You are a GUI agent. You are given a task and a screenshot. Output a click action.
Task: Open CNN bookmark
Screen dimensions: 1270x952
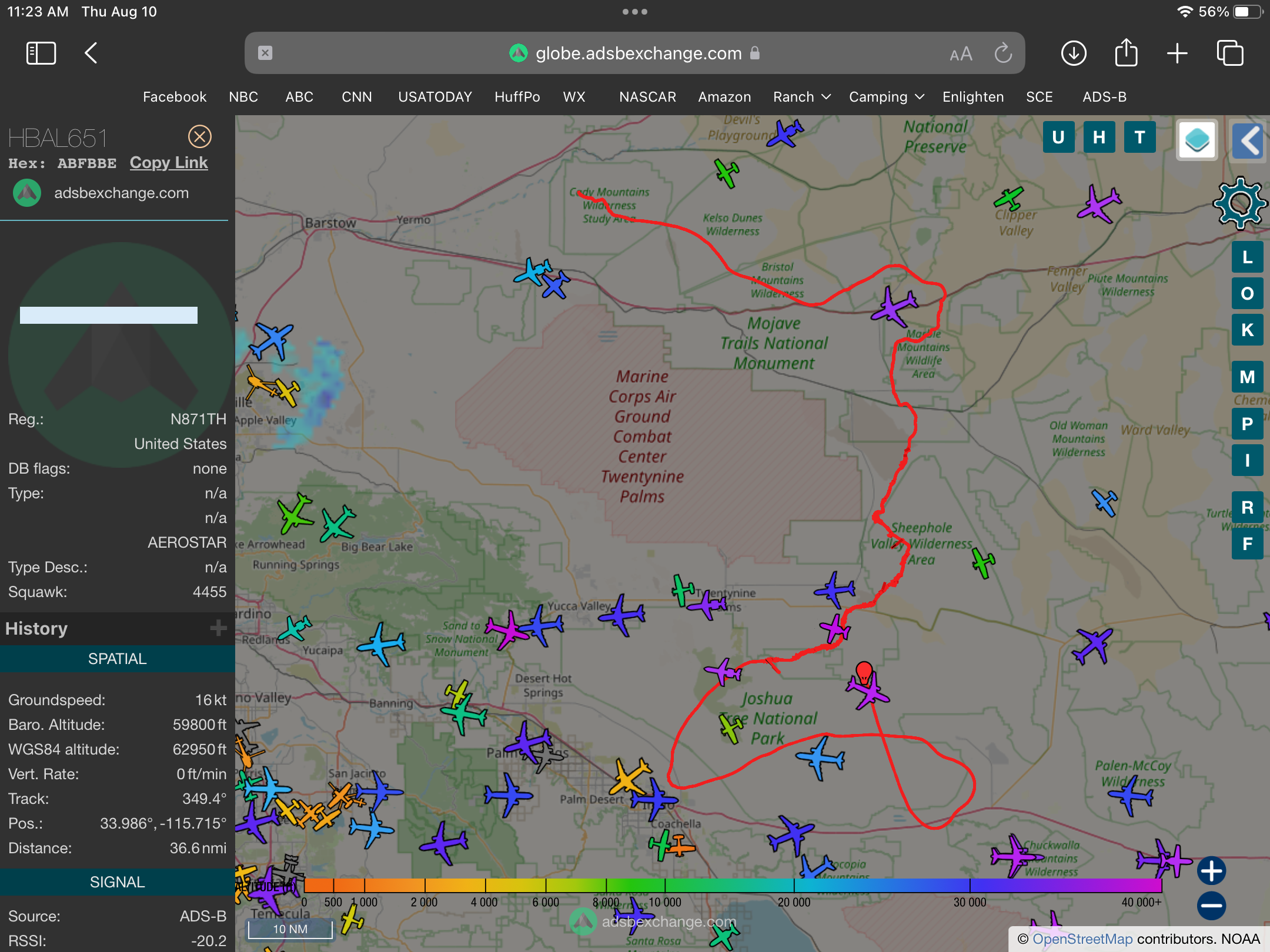pos(357,97)
